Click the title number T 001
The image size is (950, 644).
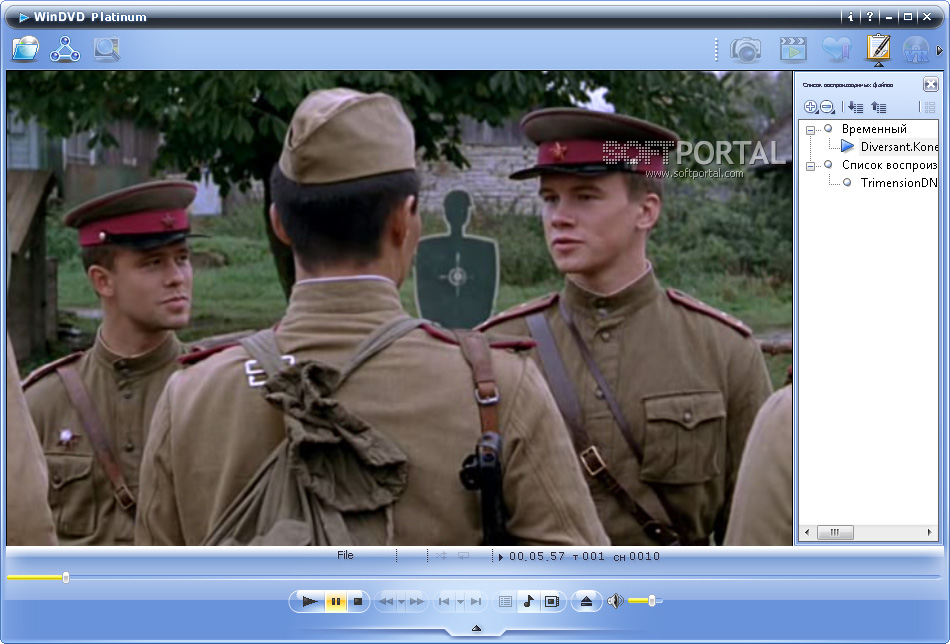click(x=588, y=556)
